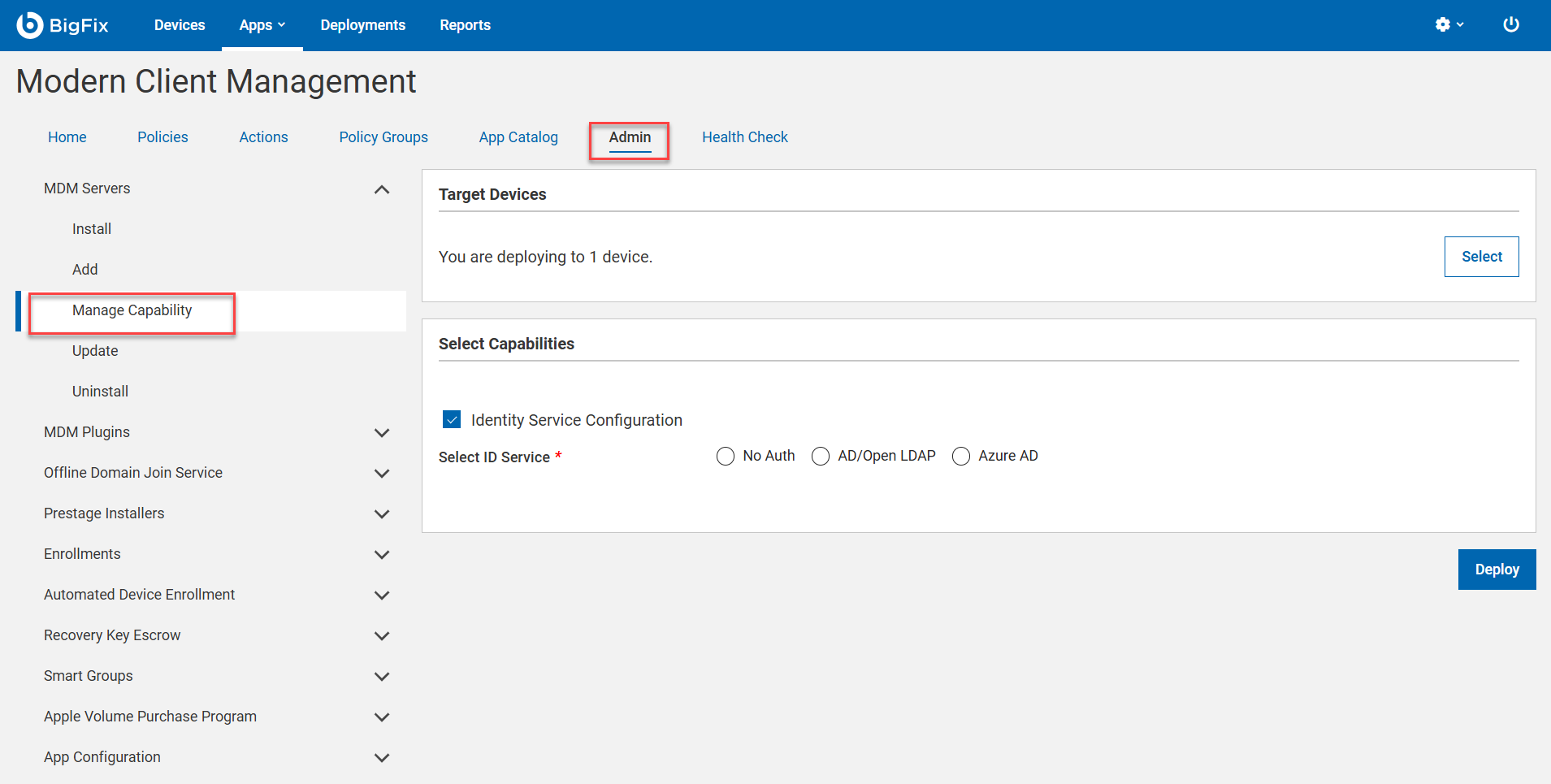The width and height of the screenshot is (1551, 784).
Task: Expand Offline Domain Join Service section
Action: 381,474
